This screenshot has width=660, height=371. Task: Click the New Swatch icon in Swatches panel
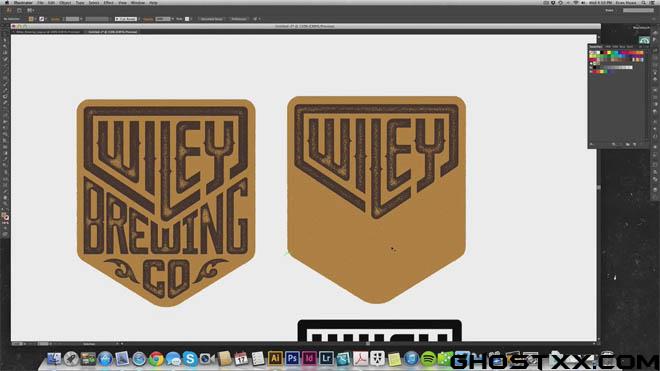point(628,144)
